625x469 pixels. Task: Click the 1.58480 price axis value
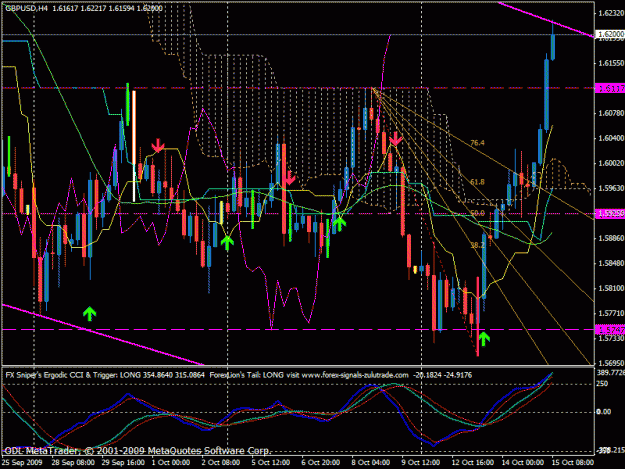click(x=611, y=263)
